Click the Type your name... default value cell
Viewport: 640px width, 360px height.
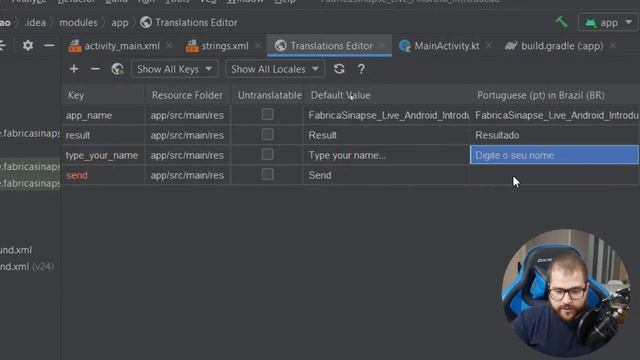387,155
